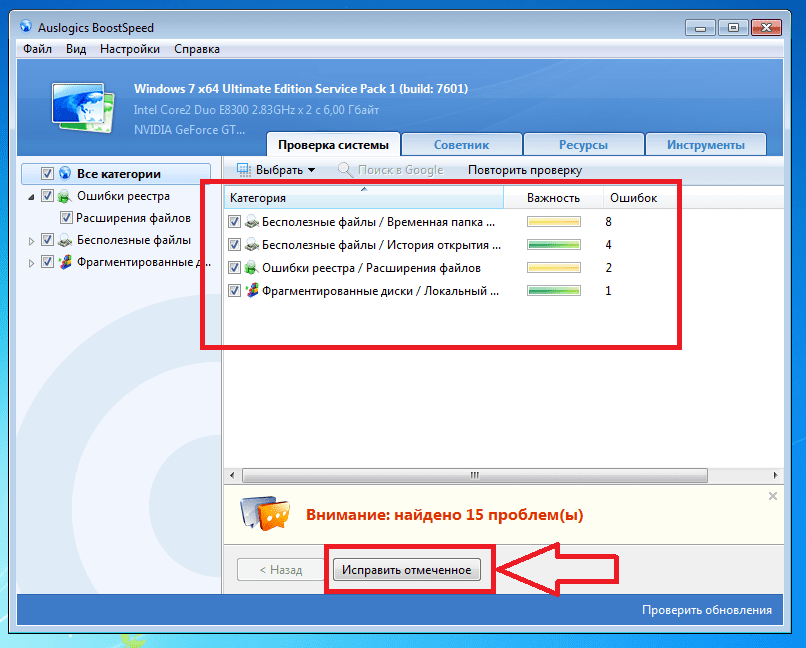Uncheck the История открытия results row
The image size is (806, 648).
[x=234, y=245]
